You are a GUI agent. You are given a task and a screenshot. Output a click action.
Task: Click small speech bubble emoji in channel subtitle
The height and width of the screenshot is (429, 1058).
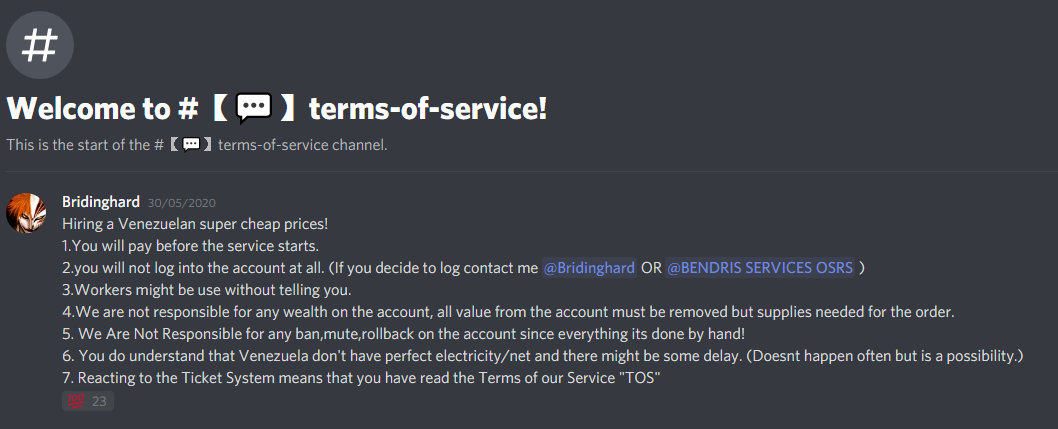point(192,144)
